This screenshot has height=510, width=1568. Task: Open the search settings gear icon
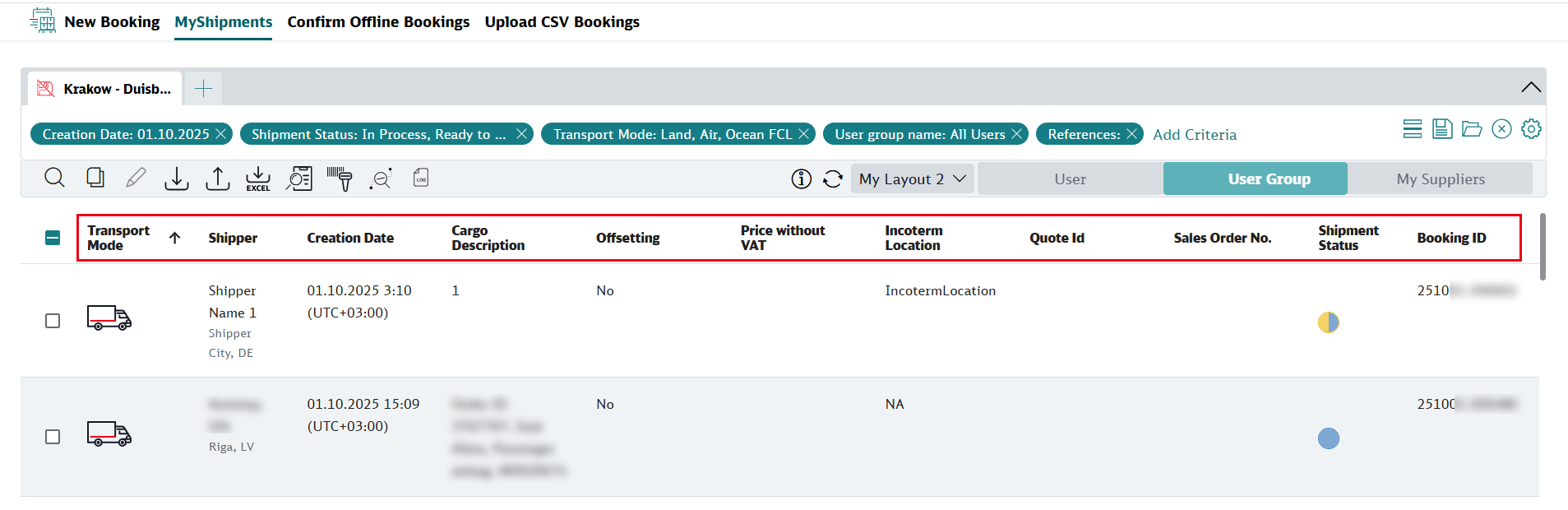(1531, 129)
